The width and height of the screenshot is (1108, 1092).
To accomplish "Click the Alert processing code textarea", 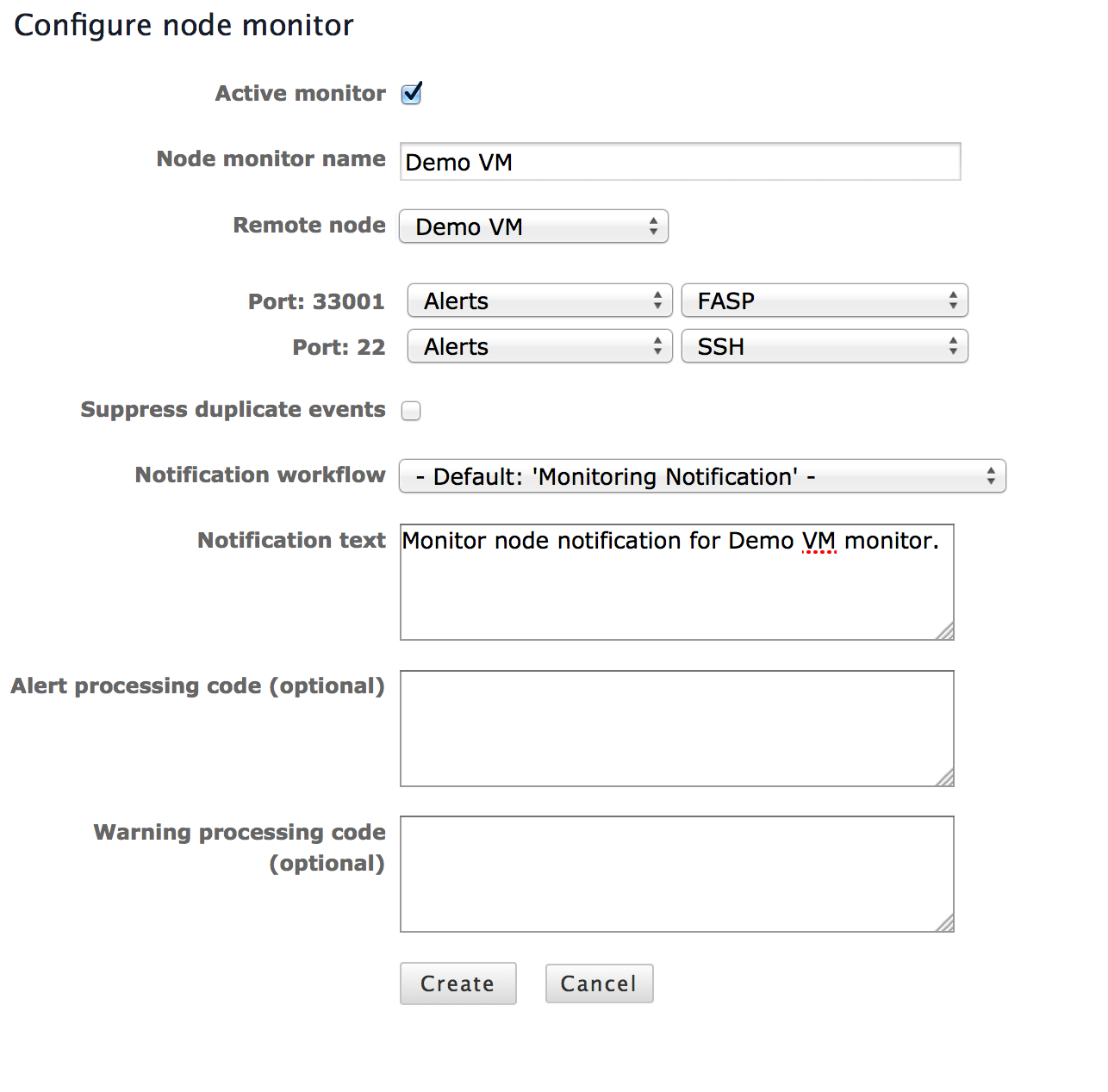I will coord(676,729).
